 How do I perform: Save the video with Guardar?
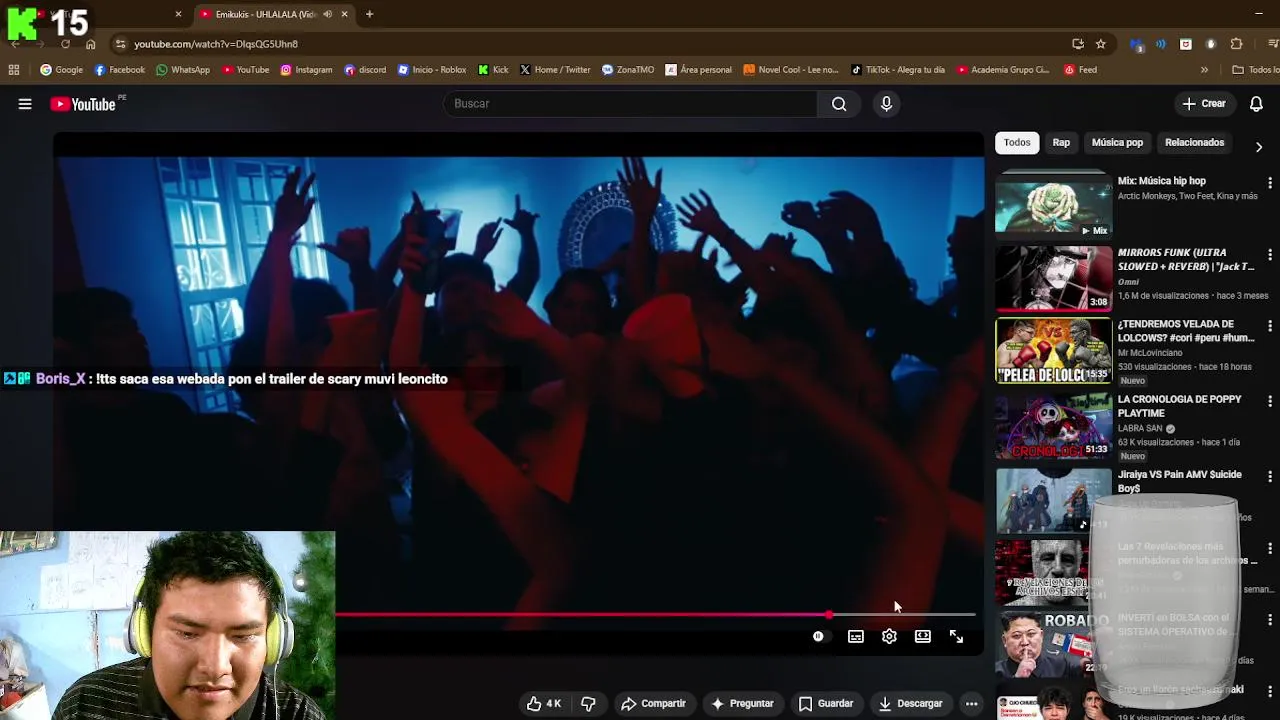coord(826,704)
